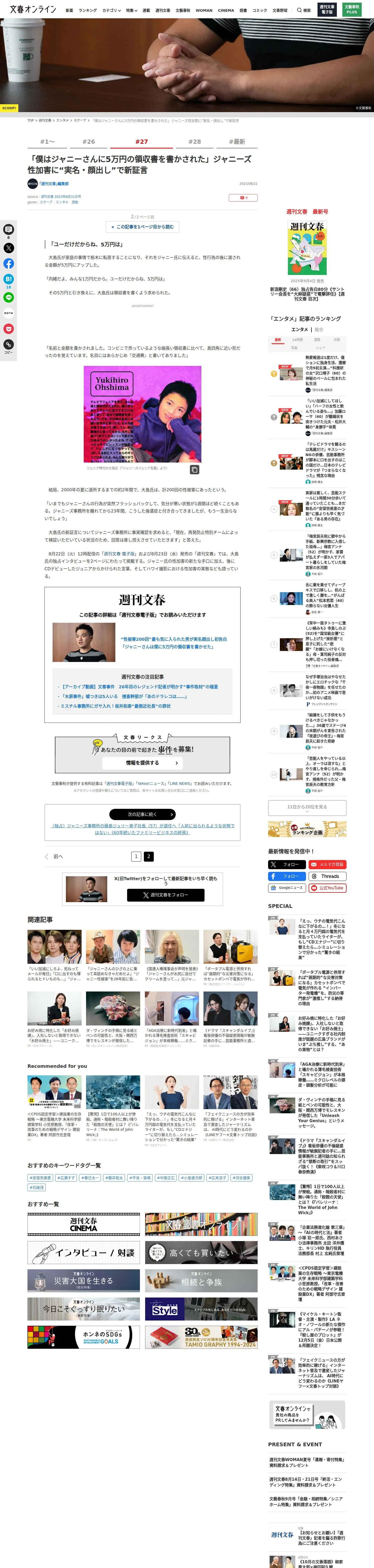Open the ランキング nav menu item
Screen dimensions: 374x1568
pyautogui.click(x=88, y=10)
